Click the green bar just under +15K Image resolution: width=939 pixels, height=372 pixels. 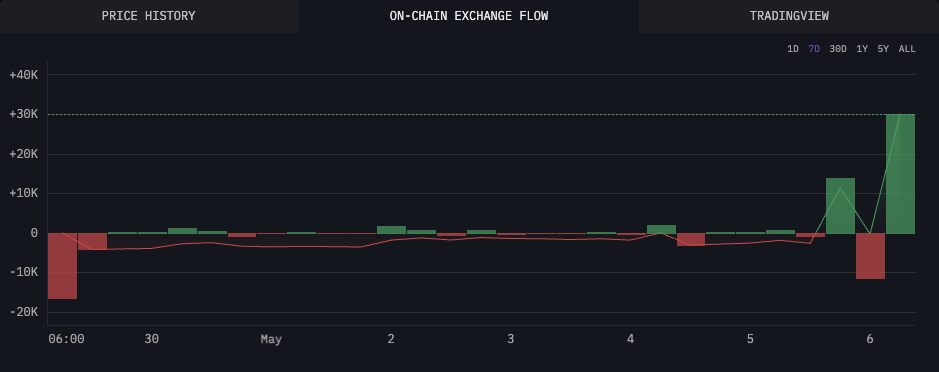840,205
